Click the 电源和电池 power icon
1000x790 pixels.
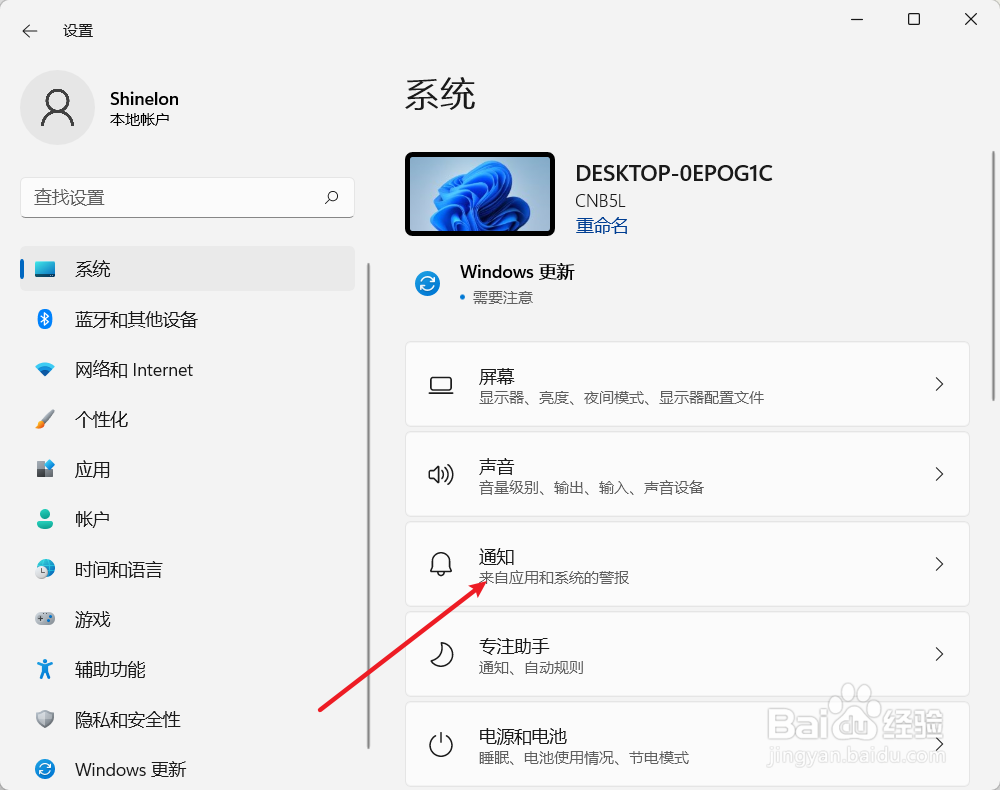(x=441, y=744)
